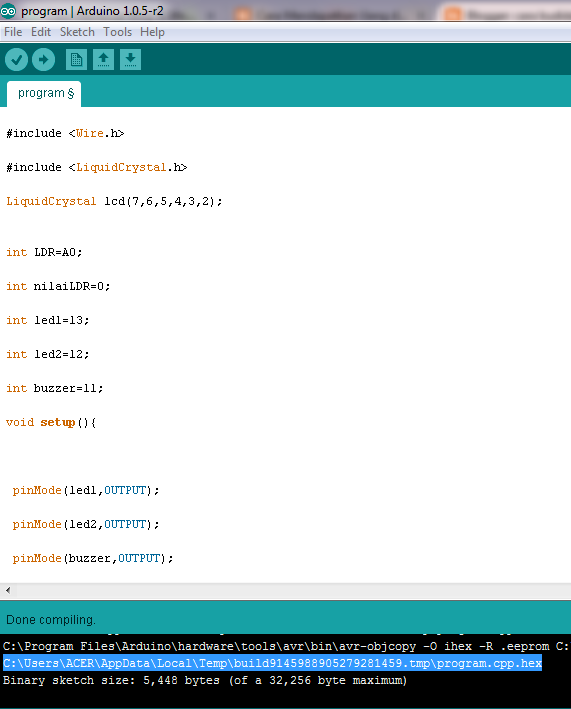Click the highlighted program.cpp.hex path line
Viewport: 571px width, 709px height.
[272, 663]
